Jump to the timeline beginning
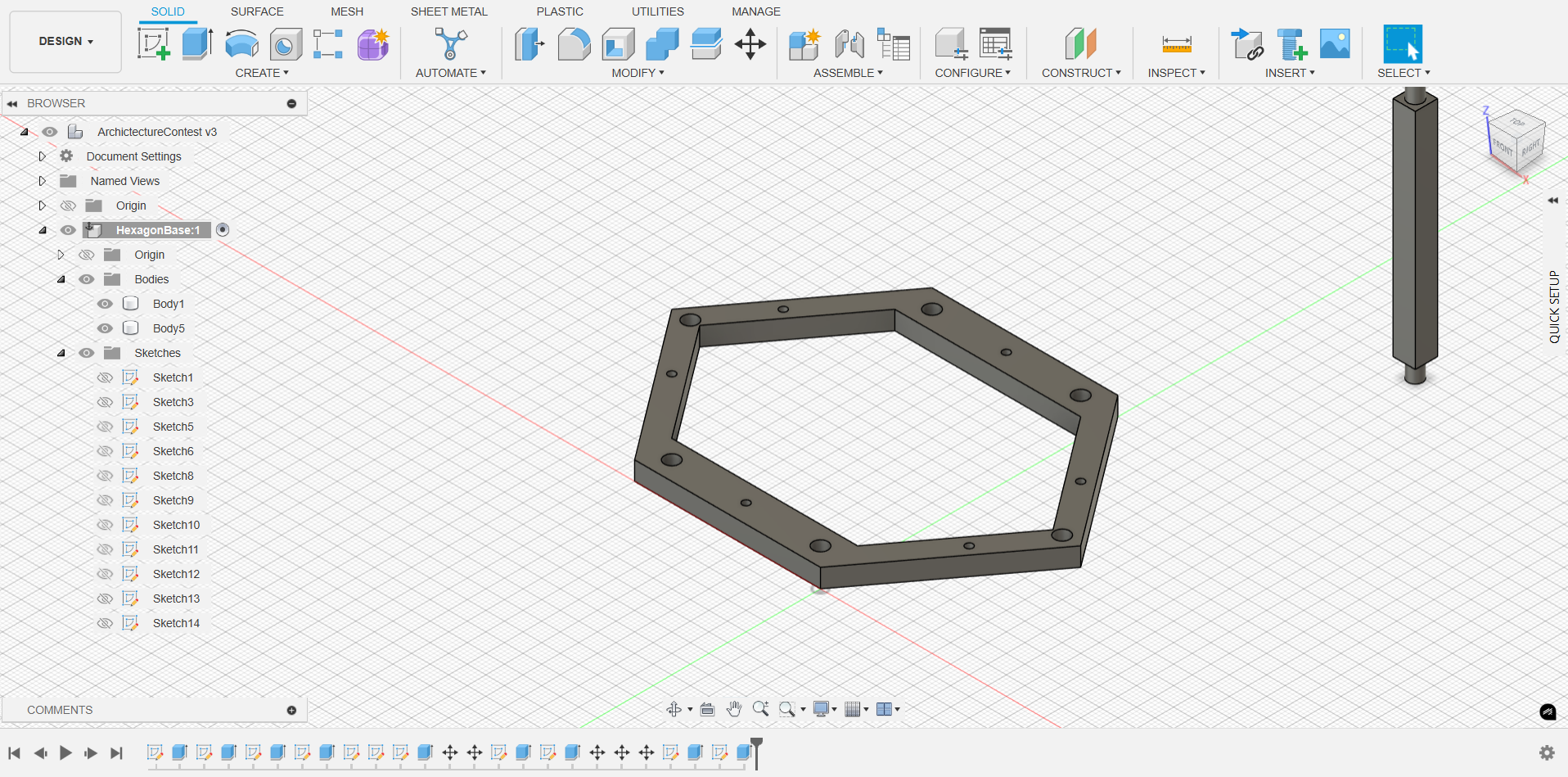The height and width of the screenshot is (777, 1568). tap(14, 752)
